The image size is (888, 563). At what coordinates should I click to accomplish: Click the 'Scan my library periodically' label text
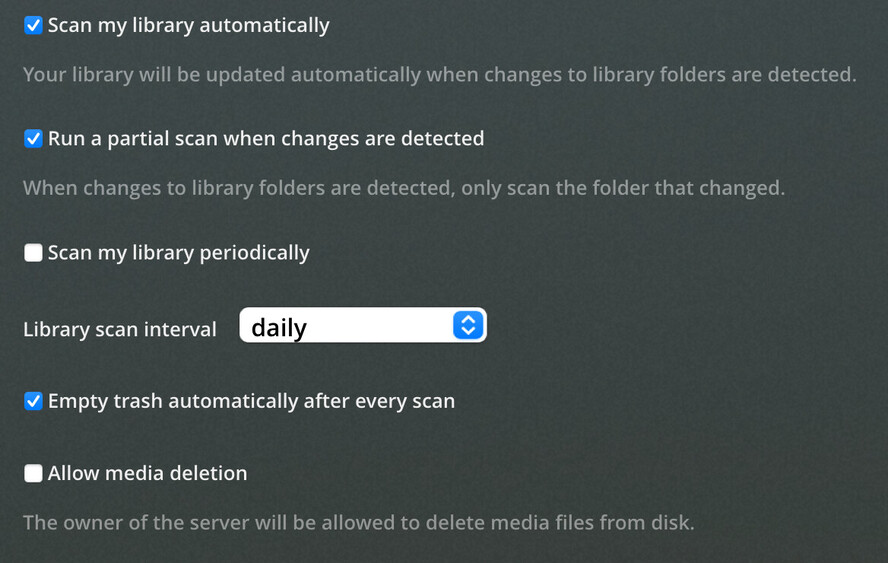[x=178, y=253]
